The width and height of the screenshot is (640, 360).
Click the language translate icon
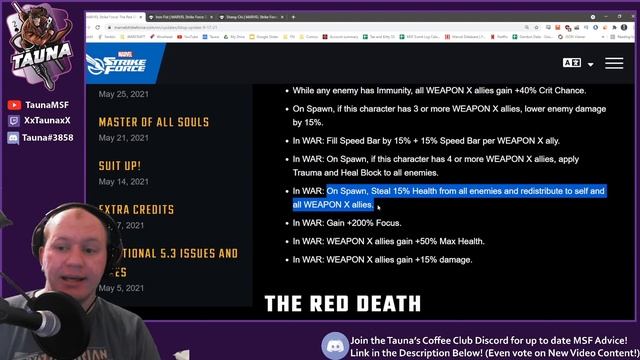pos(571,63)
